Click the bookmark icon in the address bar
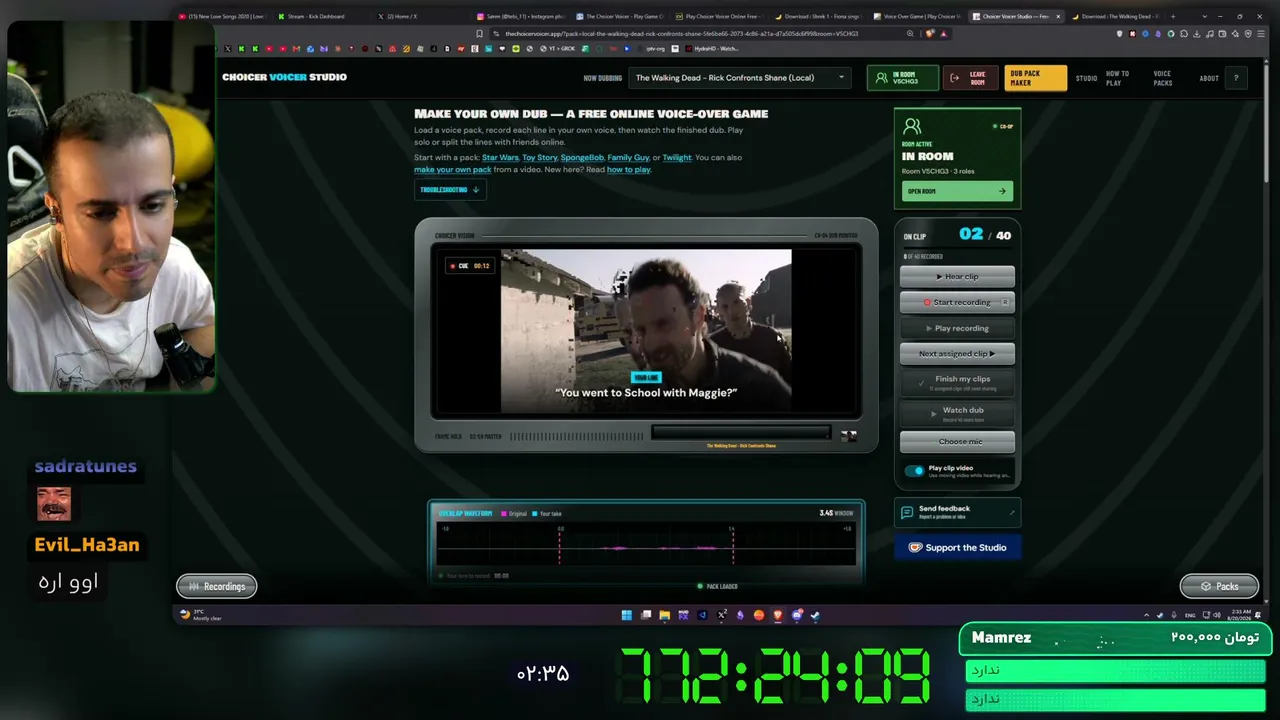Screen dimensions: 1280x720 coord(480,33)
